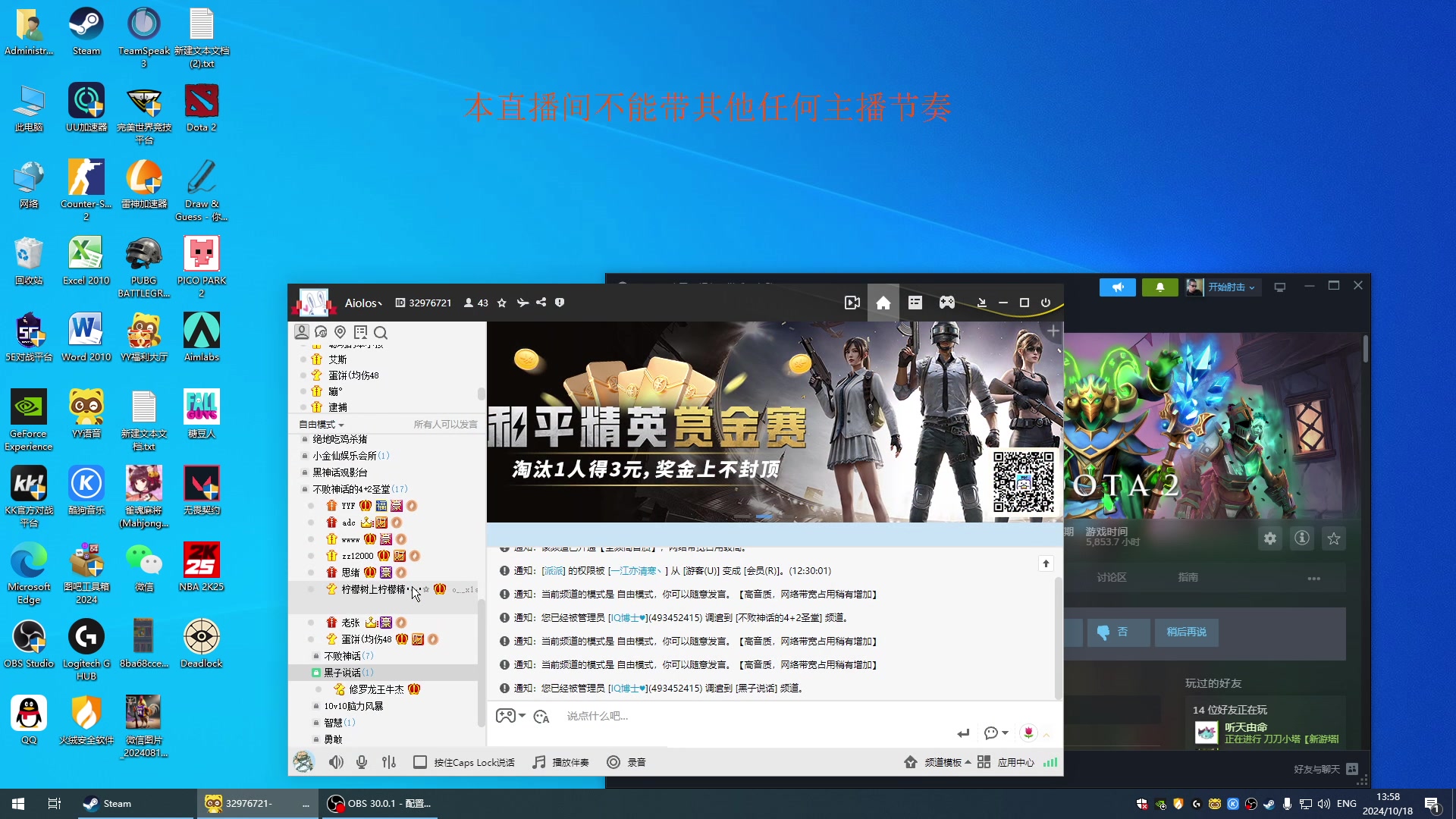Start recording with the 录音 button
The width and height of the screenshot is (1456, 819).
coord(626,762)
